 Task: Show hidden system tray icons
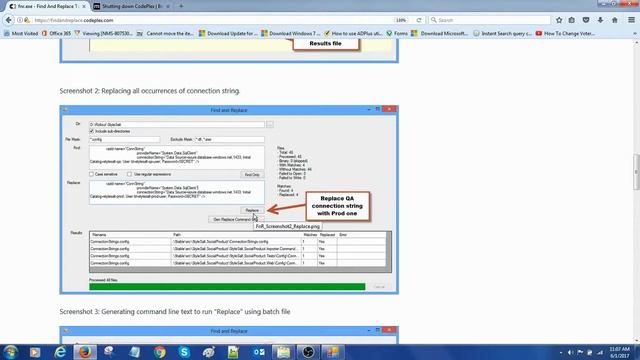[561, 352]
